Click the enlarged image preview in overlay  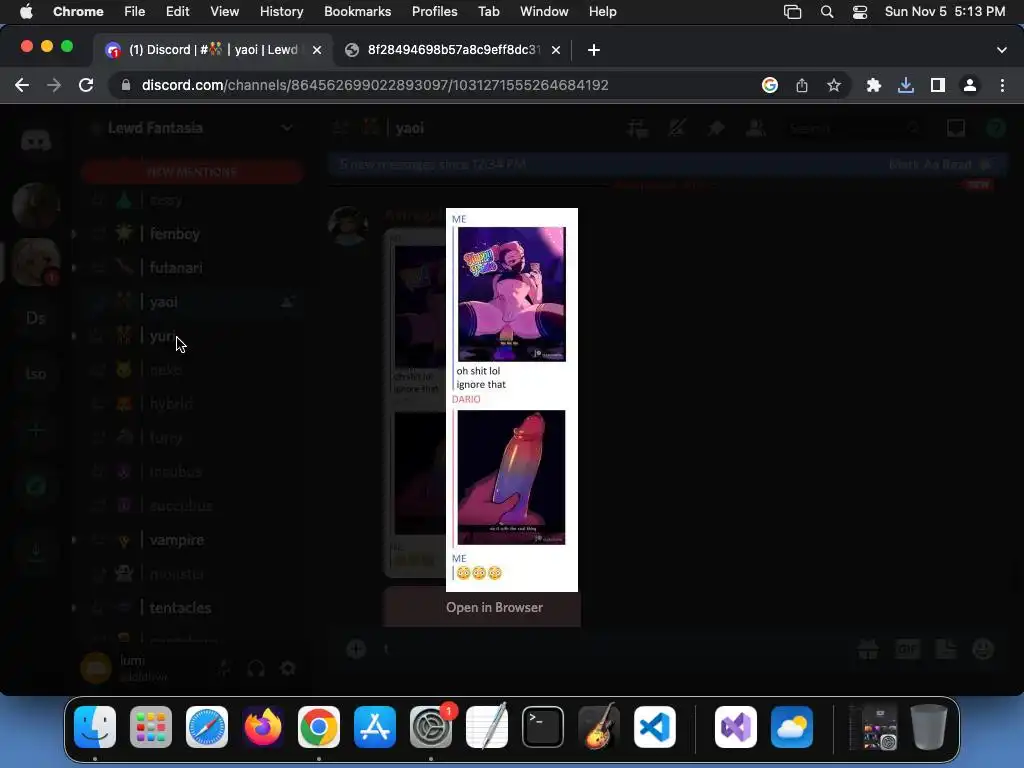(512, 400)
